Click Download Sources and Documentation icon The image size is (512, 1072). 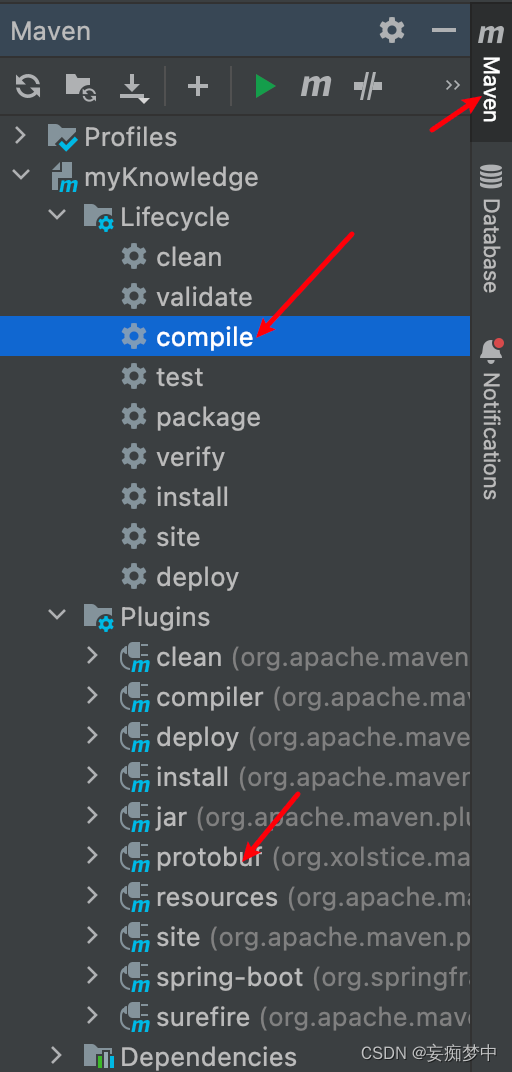pos(133,88)
